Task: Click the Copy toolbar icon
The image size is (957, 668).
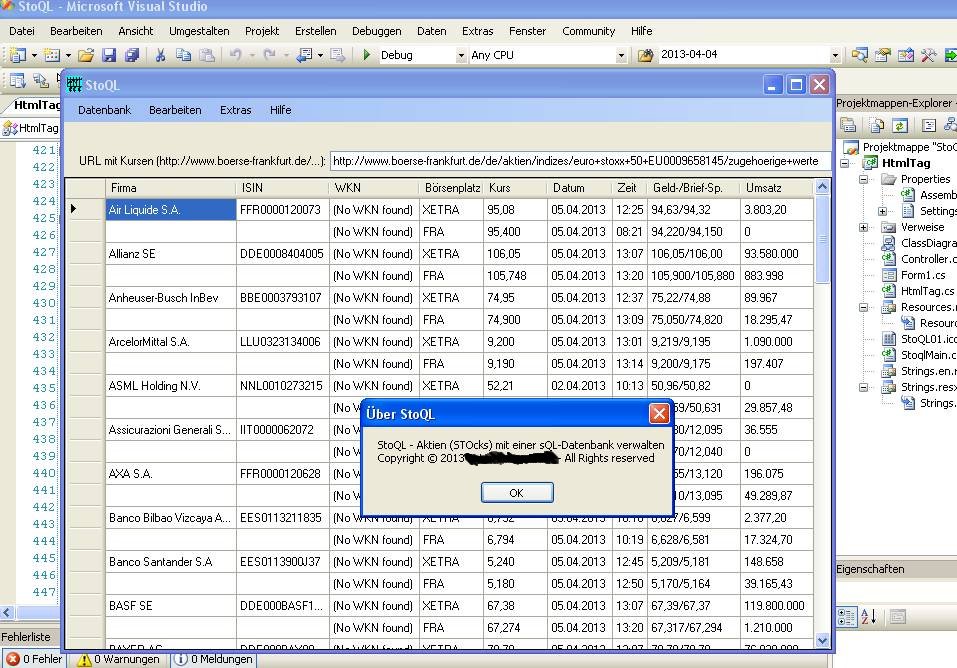Action: [x=183, y=55]
